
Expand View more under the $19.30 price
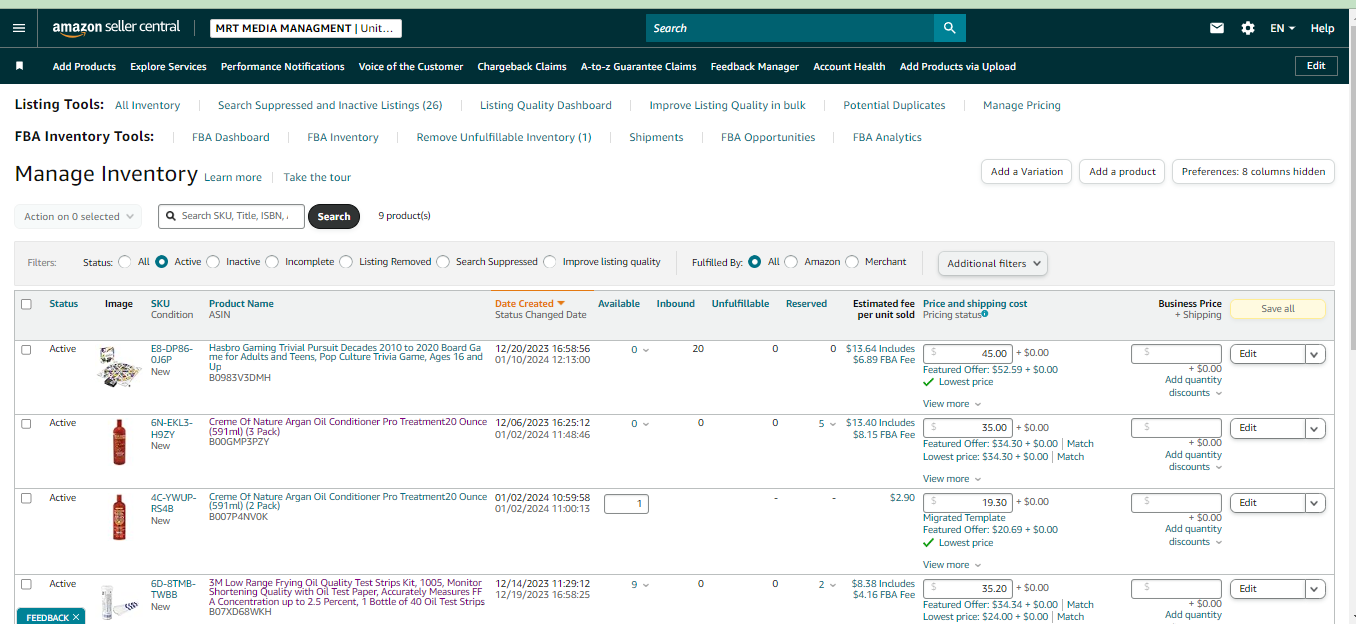tap(952, 565)
